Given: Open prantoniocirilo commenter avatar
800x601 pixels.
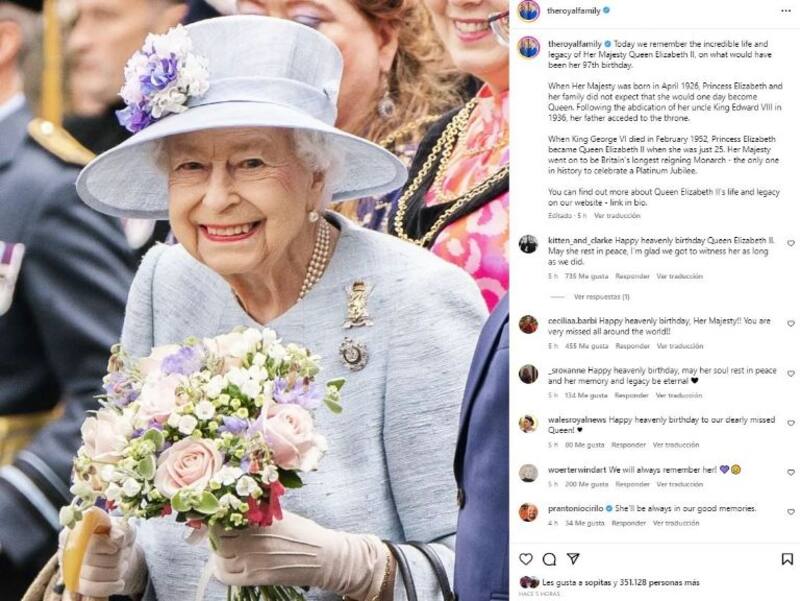Looking at the screenshot, I should (x=528, y=512).
